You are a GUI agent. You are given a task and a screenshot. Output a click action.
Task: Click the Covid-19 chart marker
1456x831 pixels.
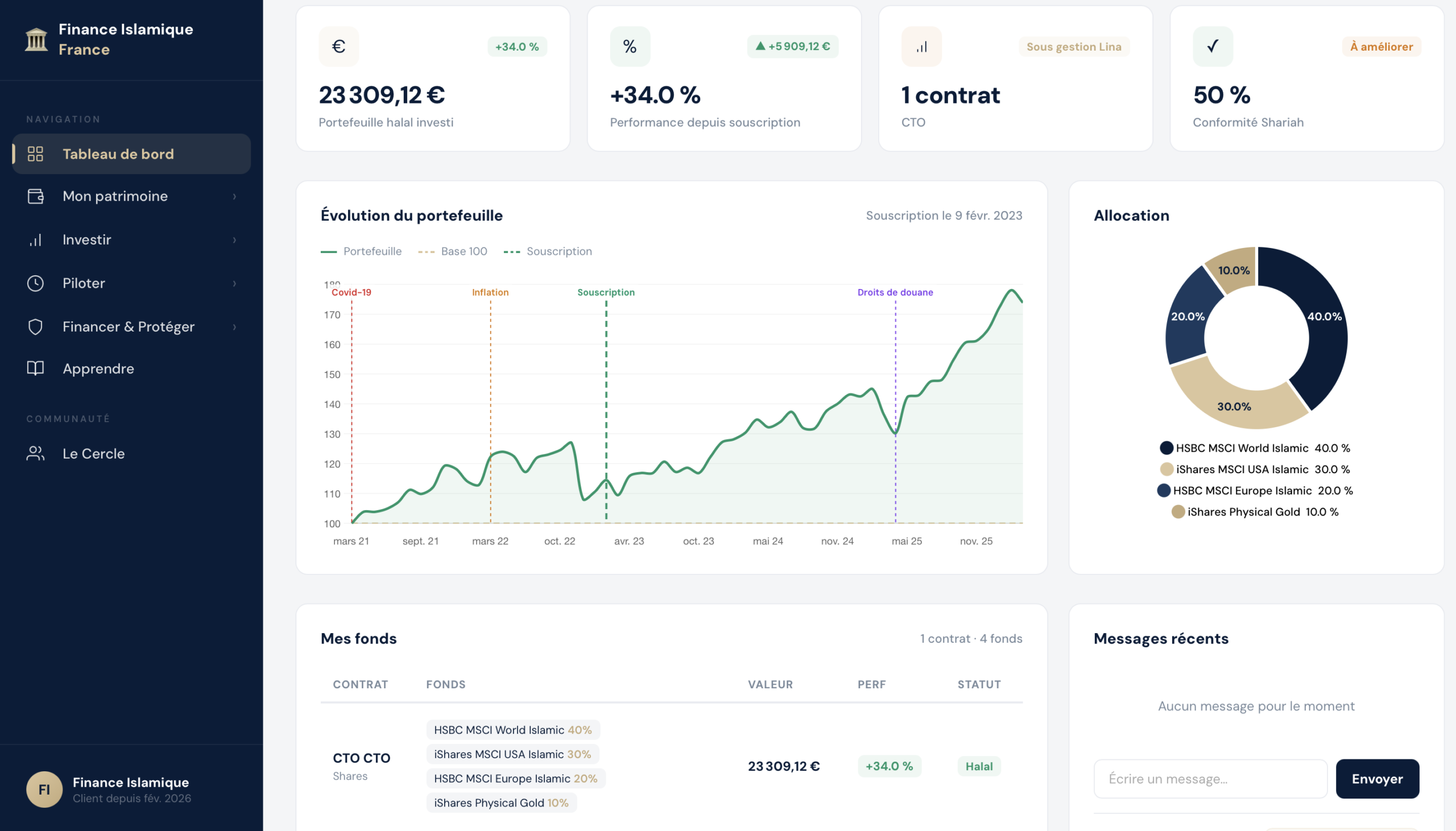(x=351, y=292)
